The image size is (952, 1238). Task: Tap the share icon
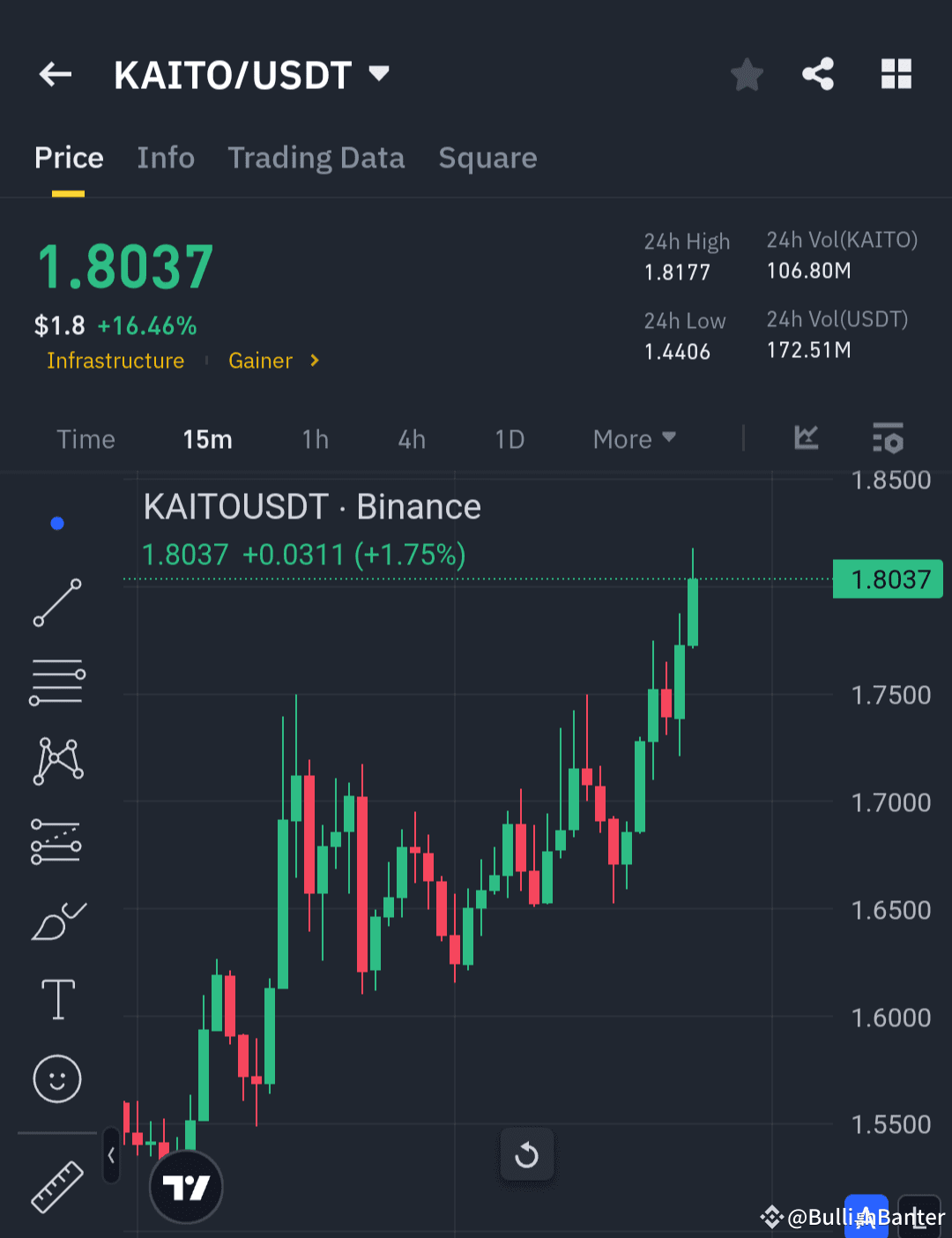818,75
